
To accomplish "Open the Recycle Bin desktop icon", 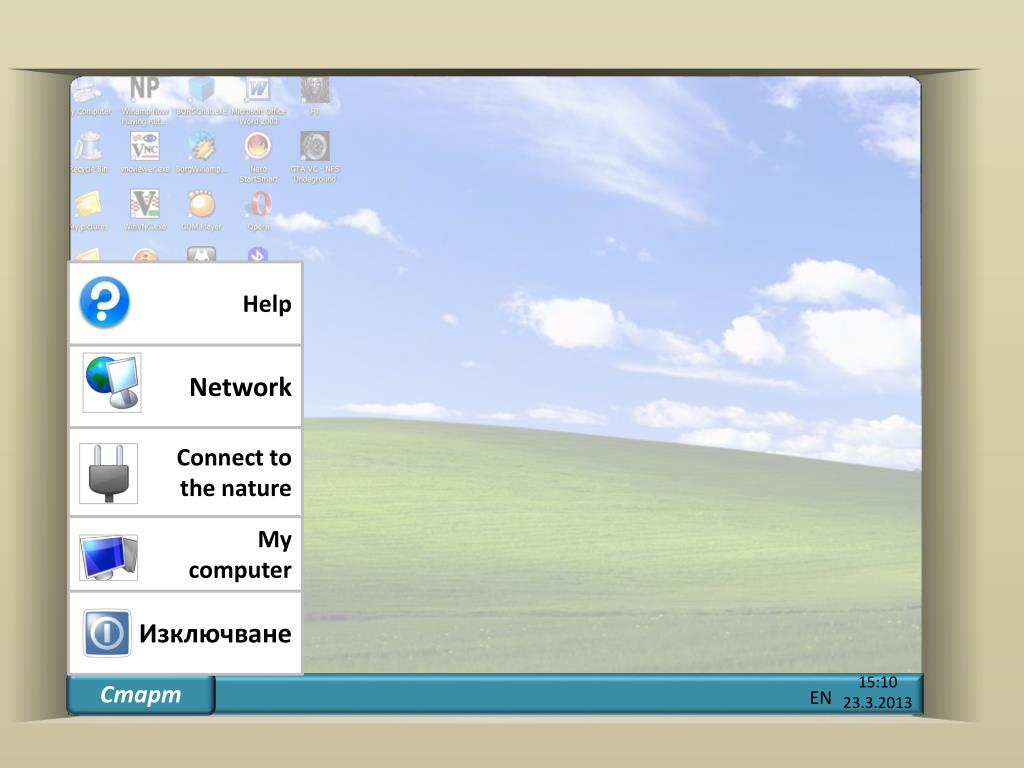I will click(89, 152).
